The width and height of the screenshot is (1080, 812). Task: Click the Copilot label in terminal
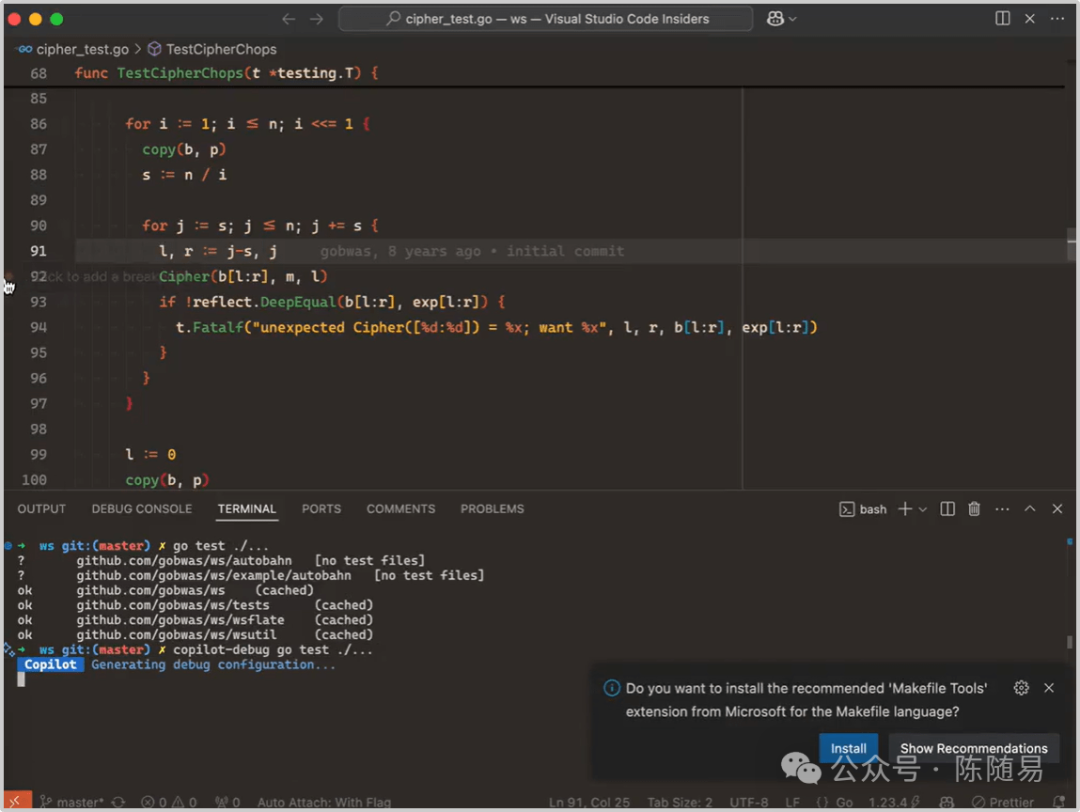50,665
